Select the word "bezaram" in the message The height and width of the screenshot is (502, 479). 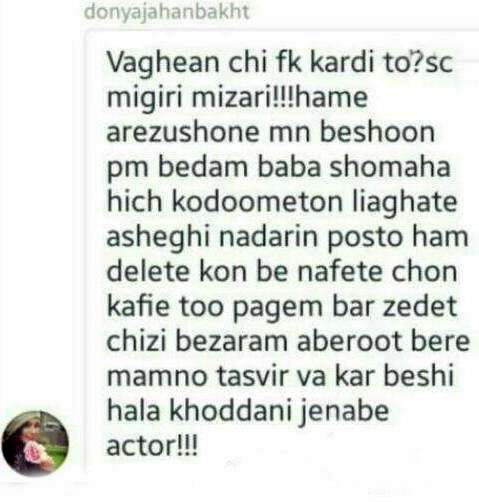[x=231, y=341]
